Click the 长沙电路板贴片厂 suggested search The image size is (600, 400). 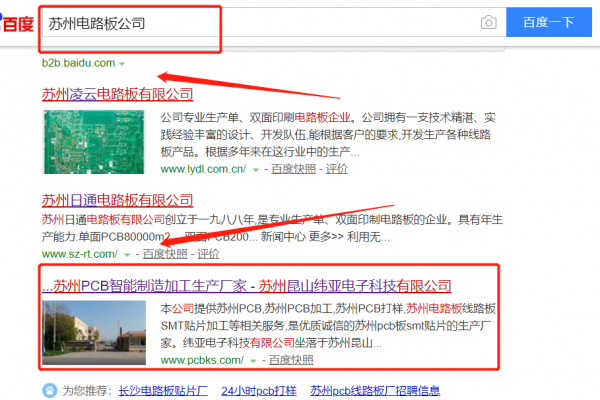click(163, 390)
